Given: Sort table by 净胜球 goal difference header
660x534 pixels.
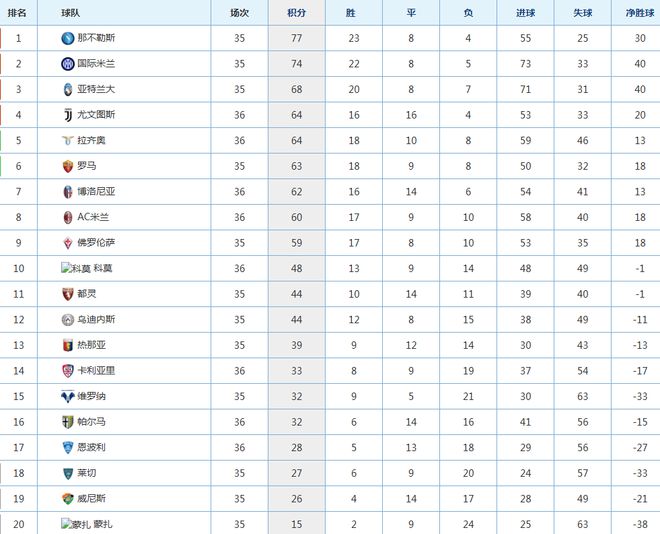Looking at the screenshot, I should pos(640,13).
